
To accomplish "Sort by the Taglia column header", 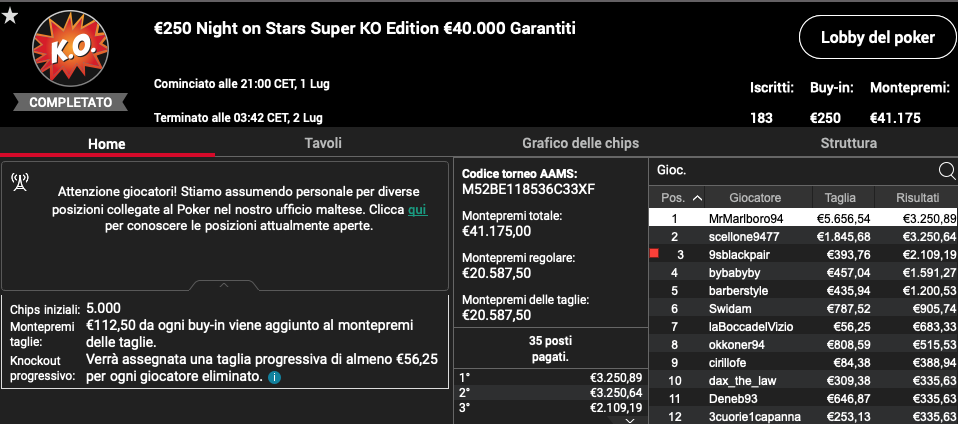I will tap(840, 198).
